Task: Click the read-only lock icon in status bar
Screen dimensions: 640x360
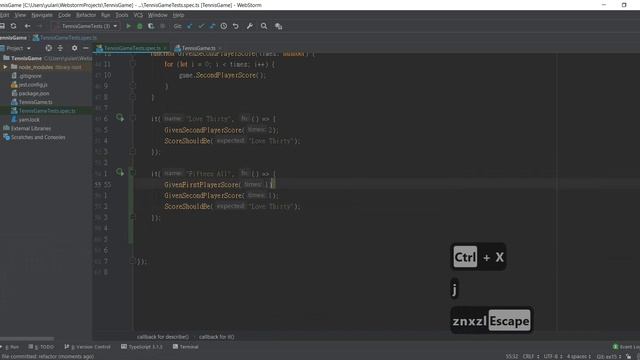Action: coord(629,356)
